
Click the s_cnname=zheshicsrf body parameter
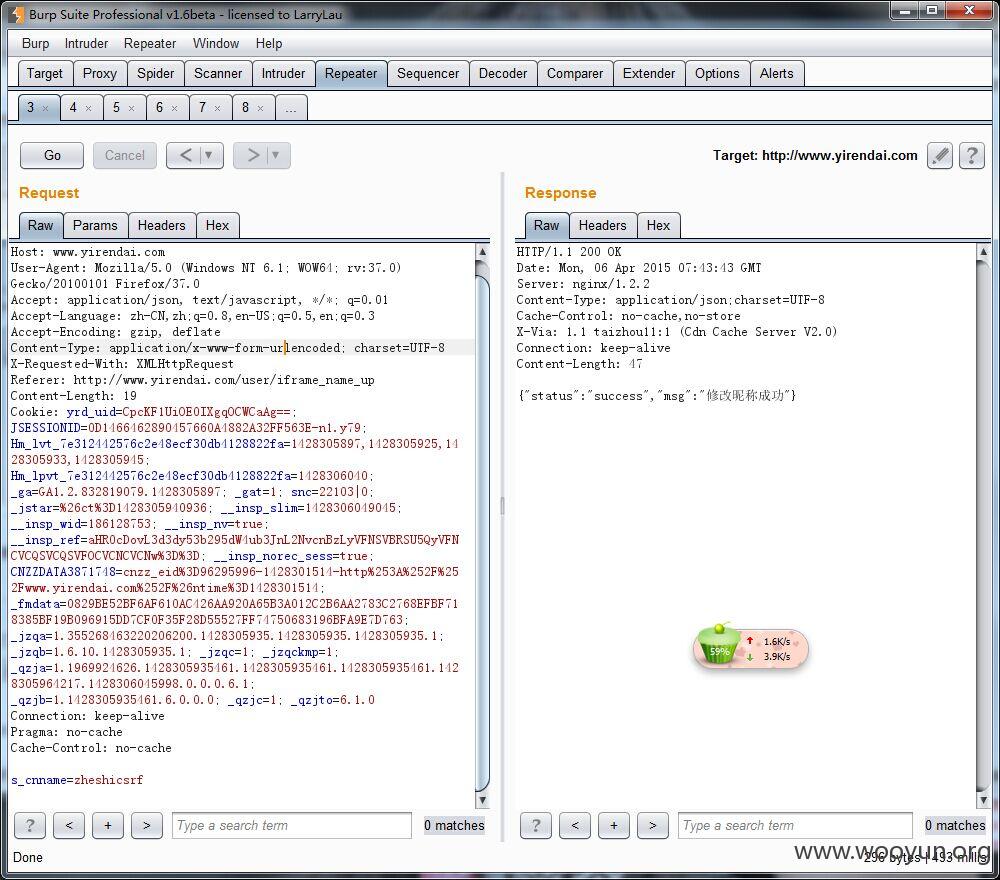pos(77,780)
